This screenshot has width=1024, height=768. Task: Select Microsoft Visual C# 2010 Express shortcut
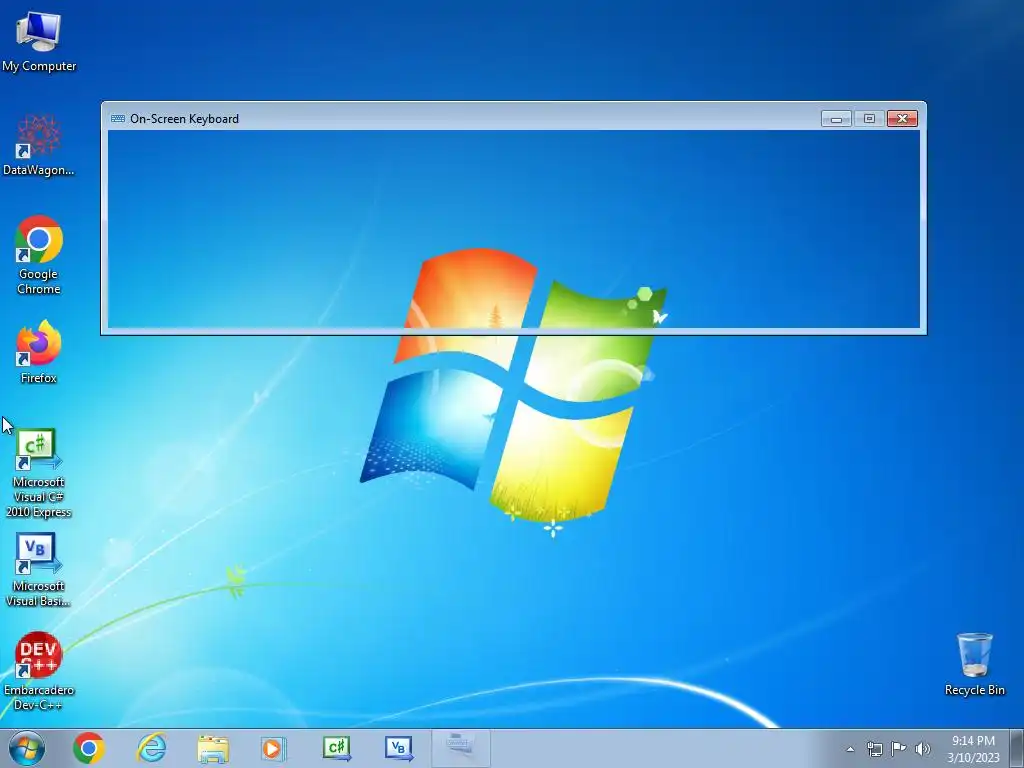pos(39,473)
